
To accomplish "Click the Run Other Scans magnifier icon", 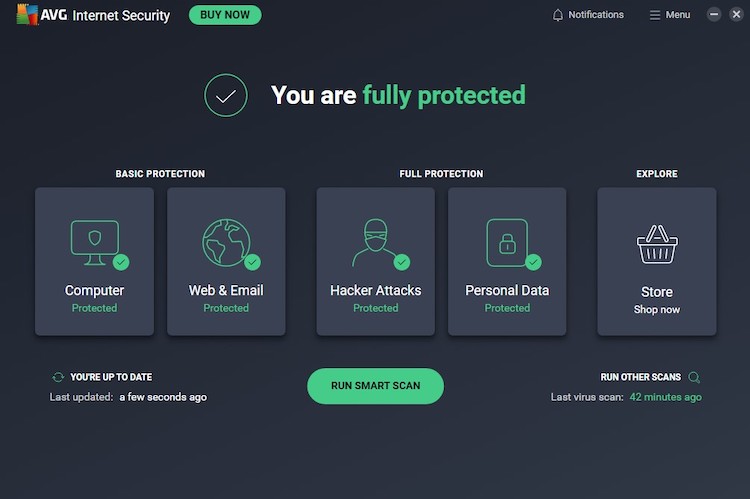I will [694, 377].
